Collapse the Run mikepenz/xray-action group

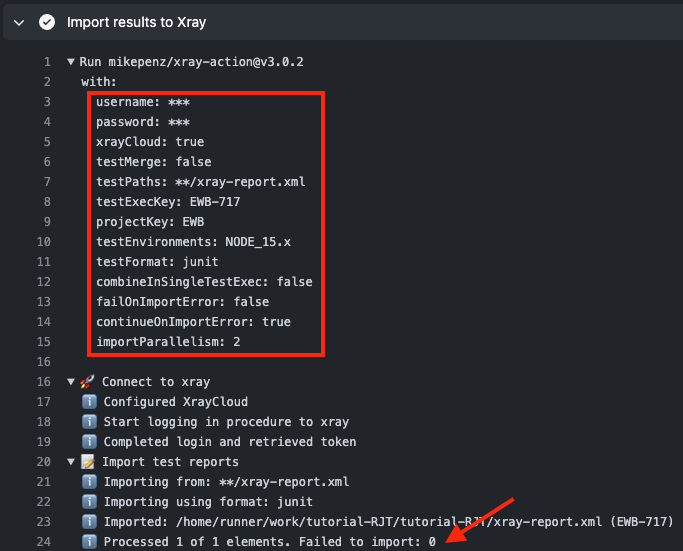click(x=71, y=62)
